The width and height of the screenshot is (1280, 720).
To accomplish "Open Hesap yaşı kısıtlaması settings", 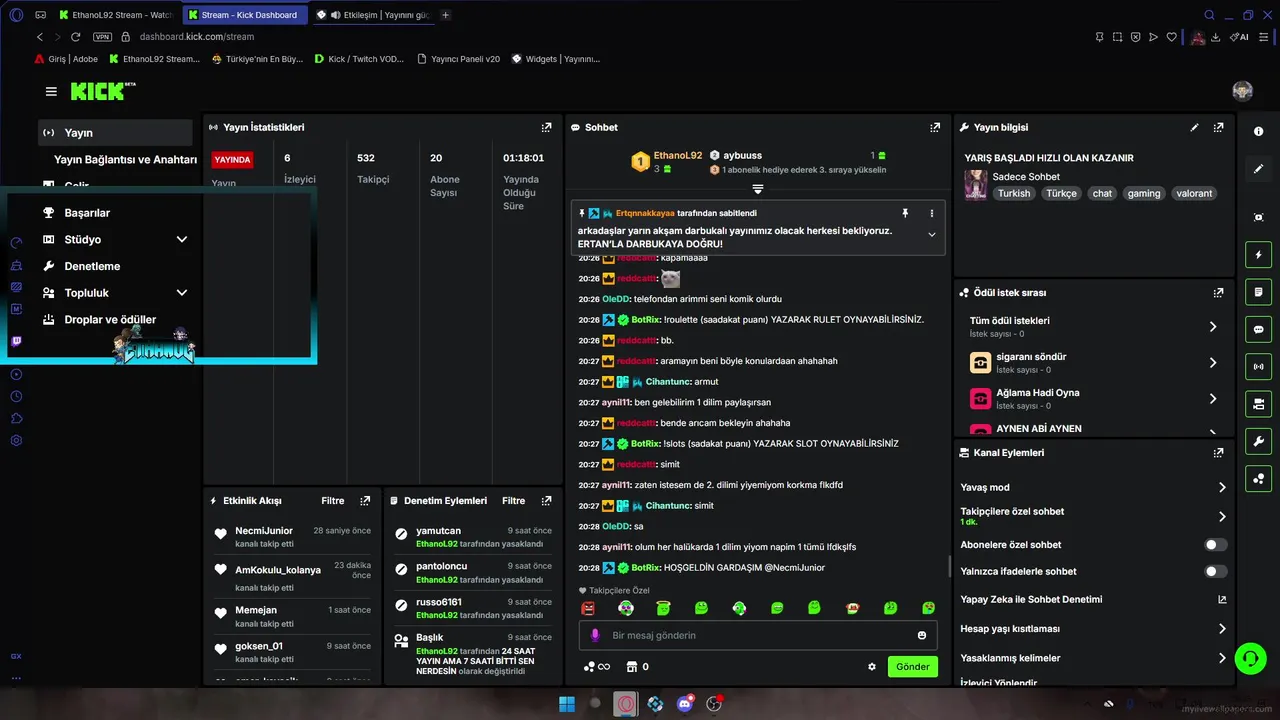I will click(x=1093, y=629).
